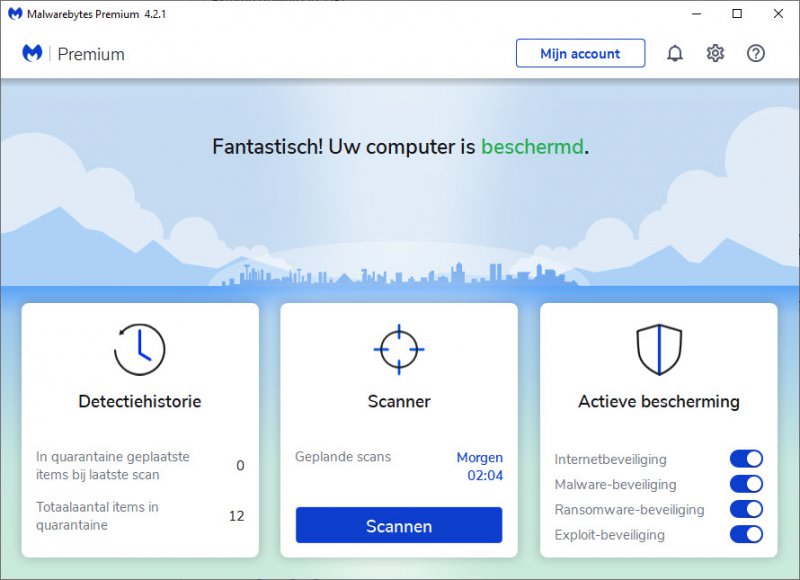Click the green word beschermd
The width and height of the screenshot is (800, 580).
tap(532, 146)
